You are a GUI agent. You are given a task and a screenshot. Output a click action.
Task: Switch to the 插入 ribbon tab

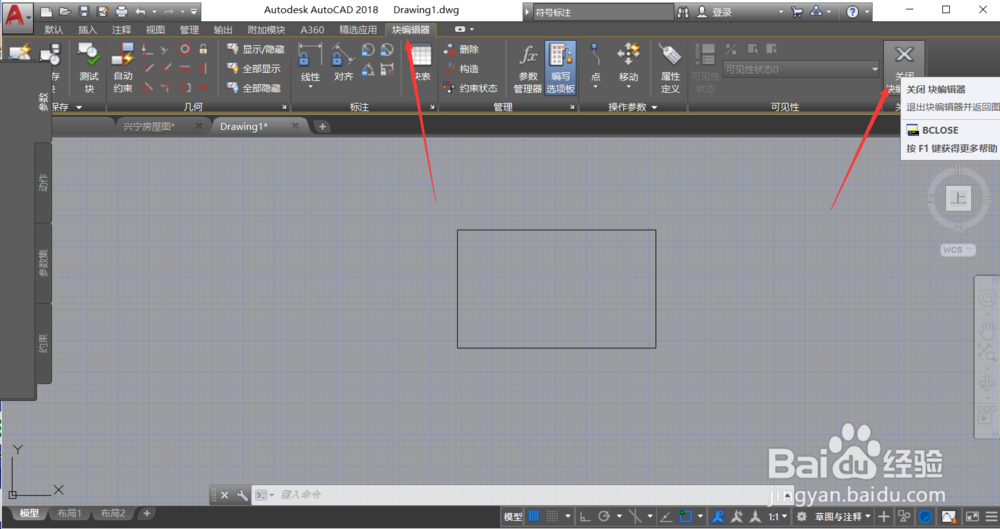point(87,29)
